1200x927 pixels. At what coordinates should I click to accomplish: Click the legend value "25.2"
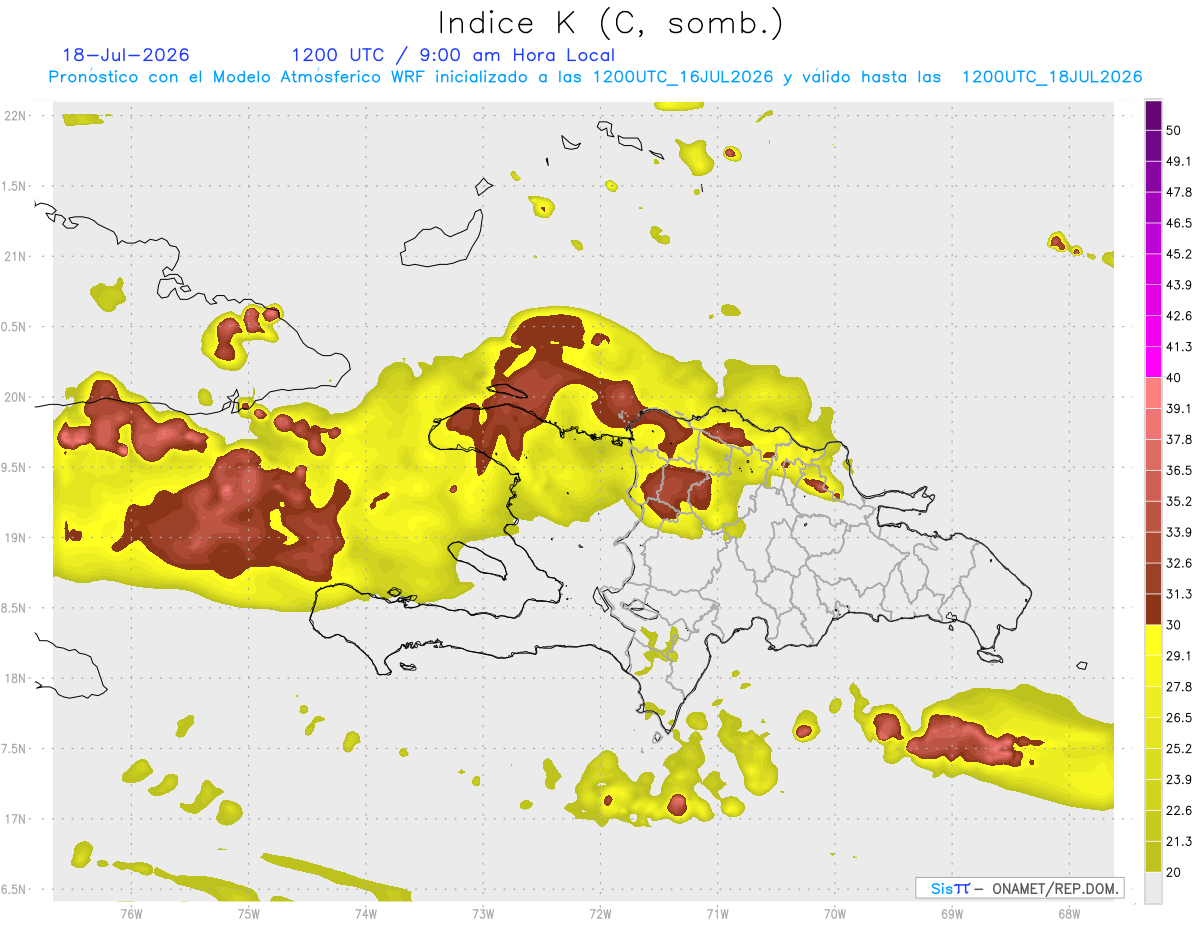[x=1179, y=748]
